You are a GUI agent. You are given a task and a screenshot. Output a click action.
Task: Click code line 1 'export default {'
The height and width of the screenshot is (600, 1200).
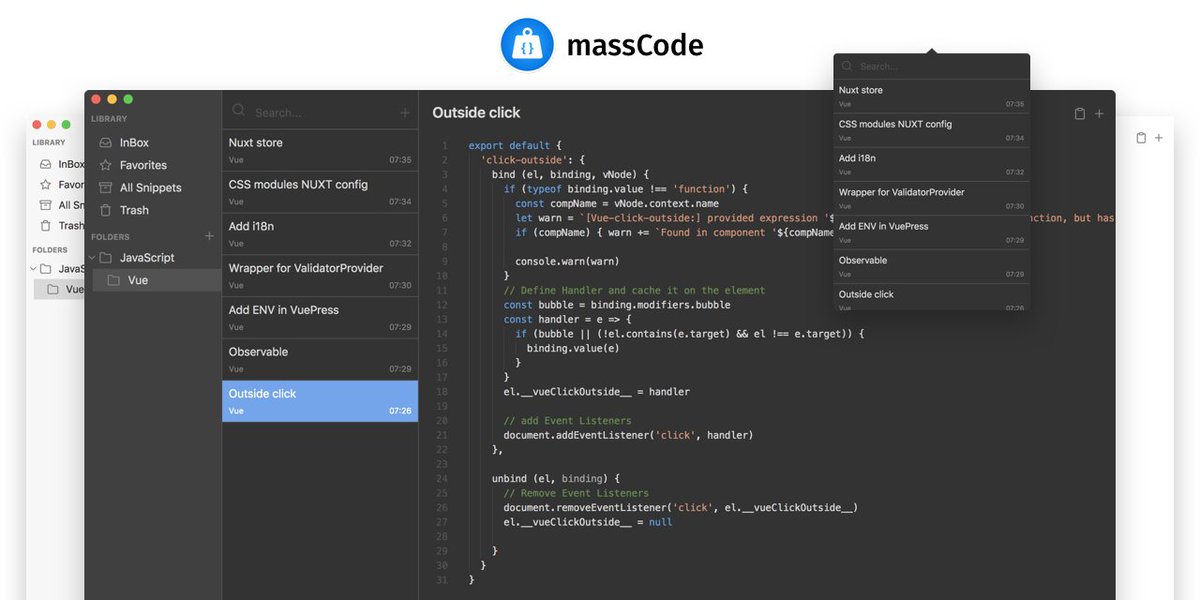coord(515,145)
